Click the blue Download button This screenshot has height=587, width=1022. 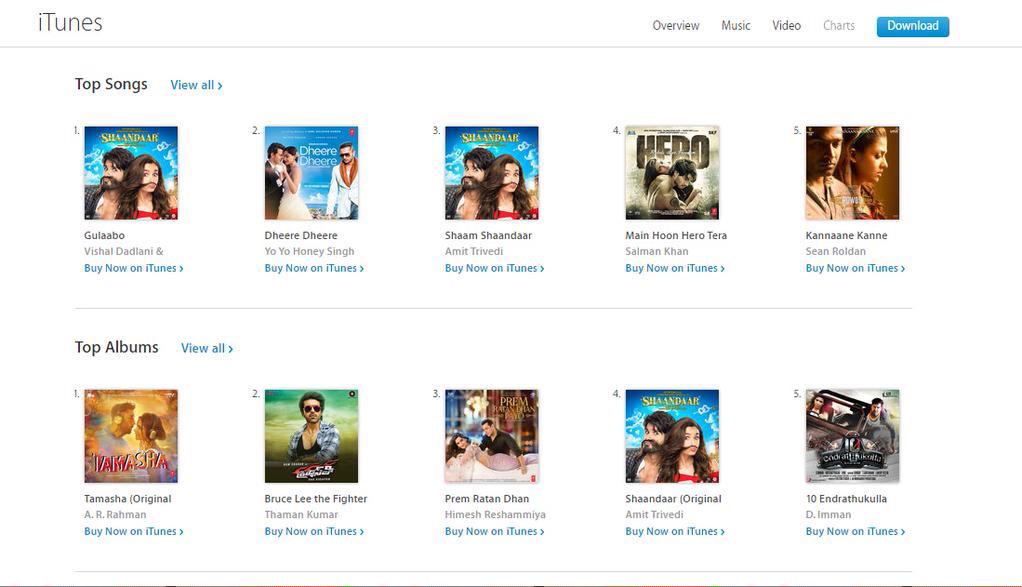coord(912,26)
